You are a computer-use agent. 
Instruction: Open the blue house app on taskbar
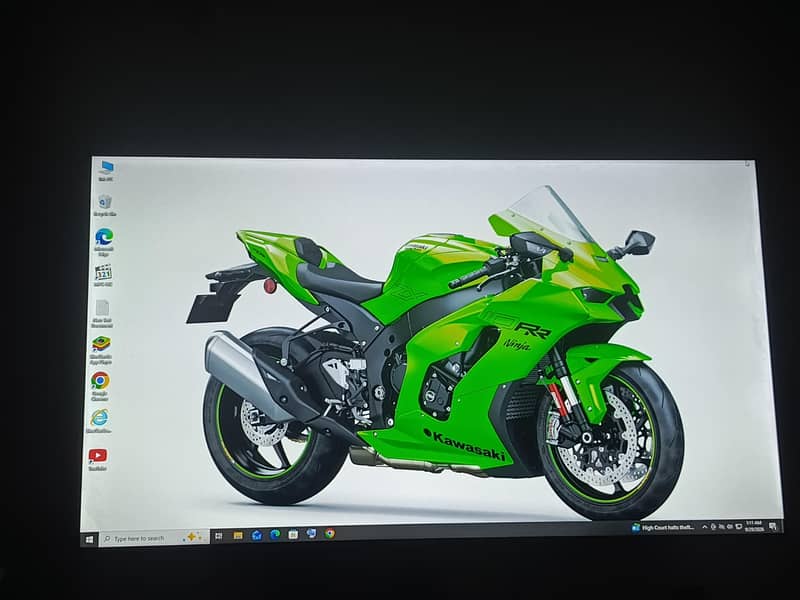tap(257, 535)
